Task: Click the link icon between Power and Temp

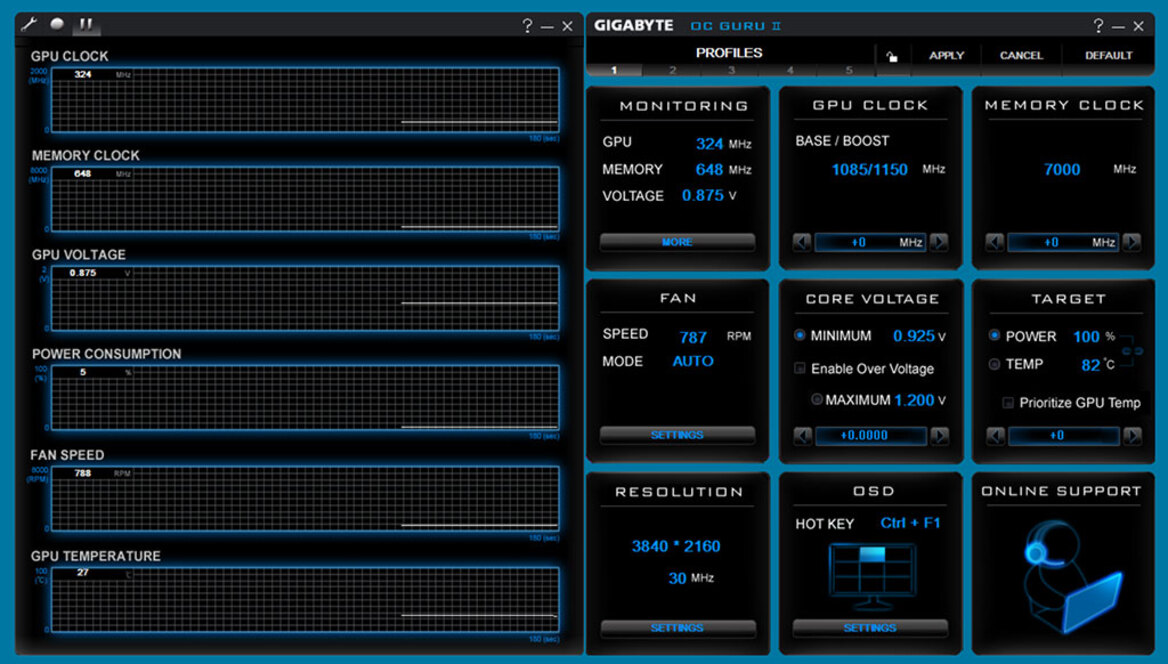Action: 1132,350
